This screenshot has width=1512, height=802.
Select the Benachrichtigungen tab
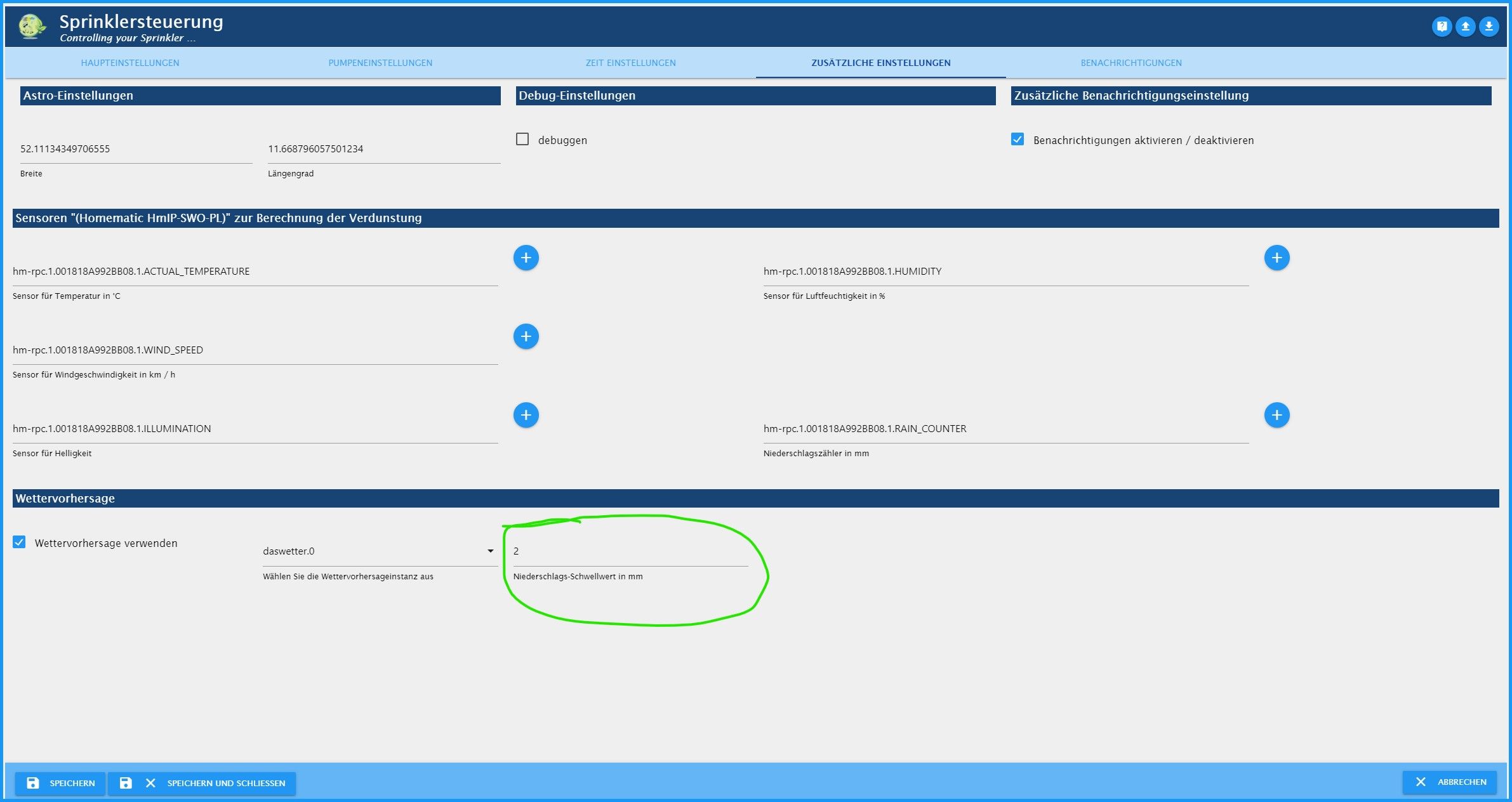point(1131,63)
